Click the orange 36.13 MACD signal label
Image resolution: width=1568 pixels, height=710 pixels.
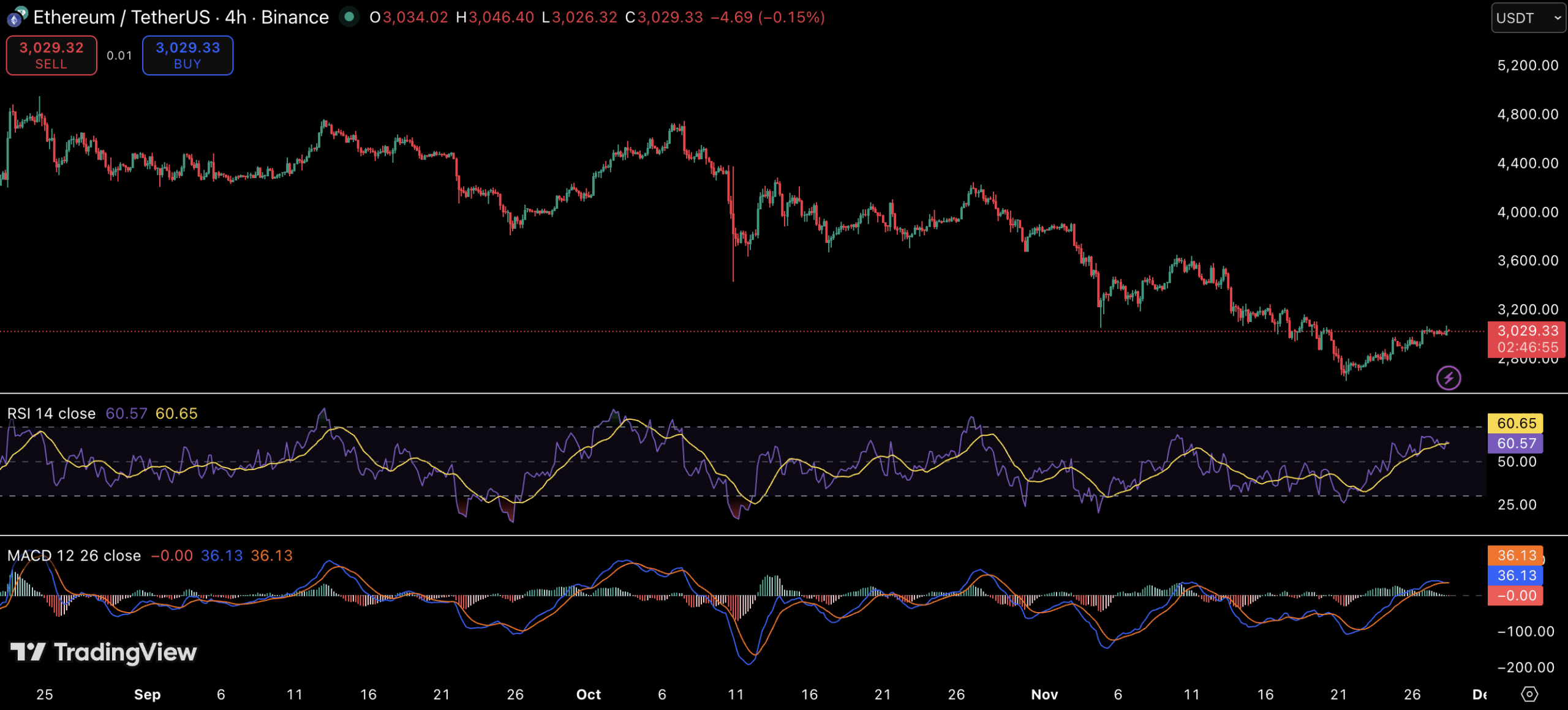(1515, 555)
